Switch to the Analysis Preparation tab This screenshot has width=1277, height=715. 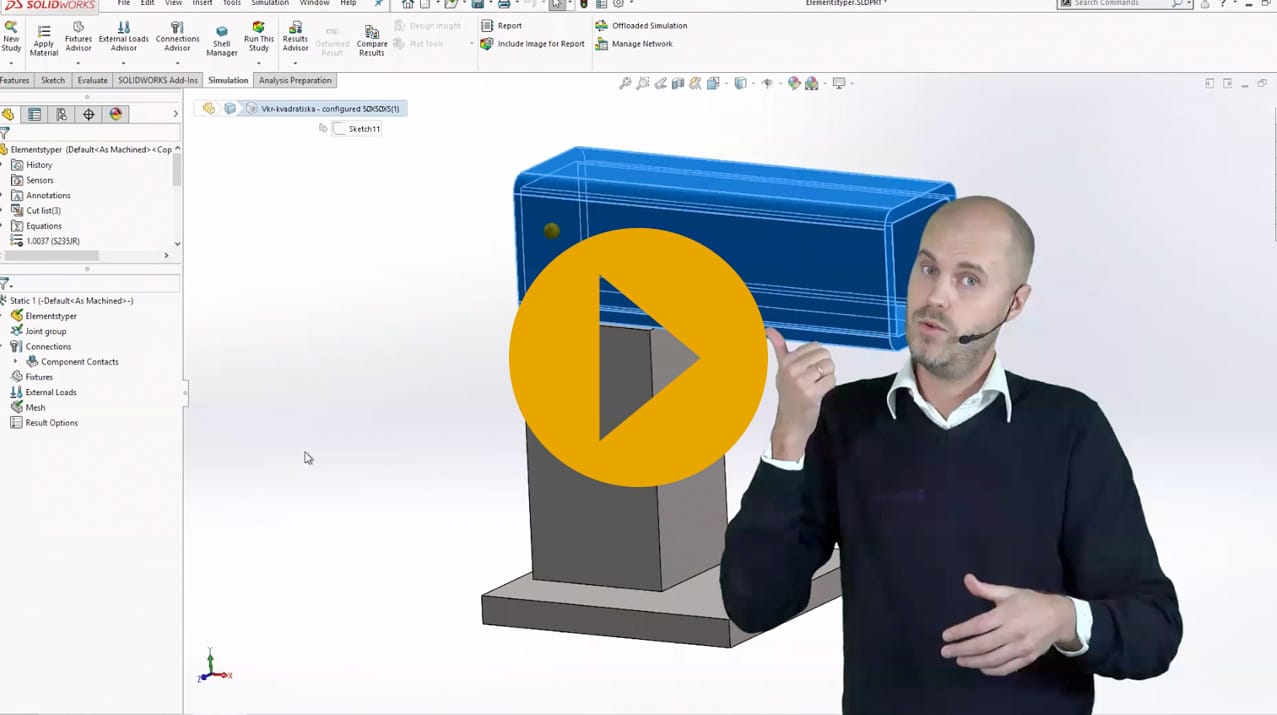pyautogui.click(x=295, y=80)
